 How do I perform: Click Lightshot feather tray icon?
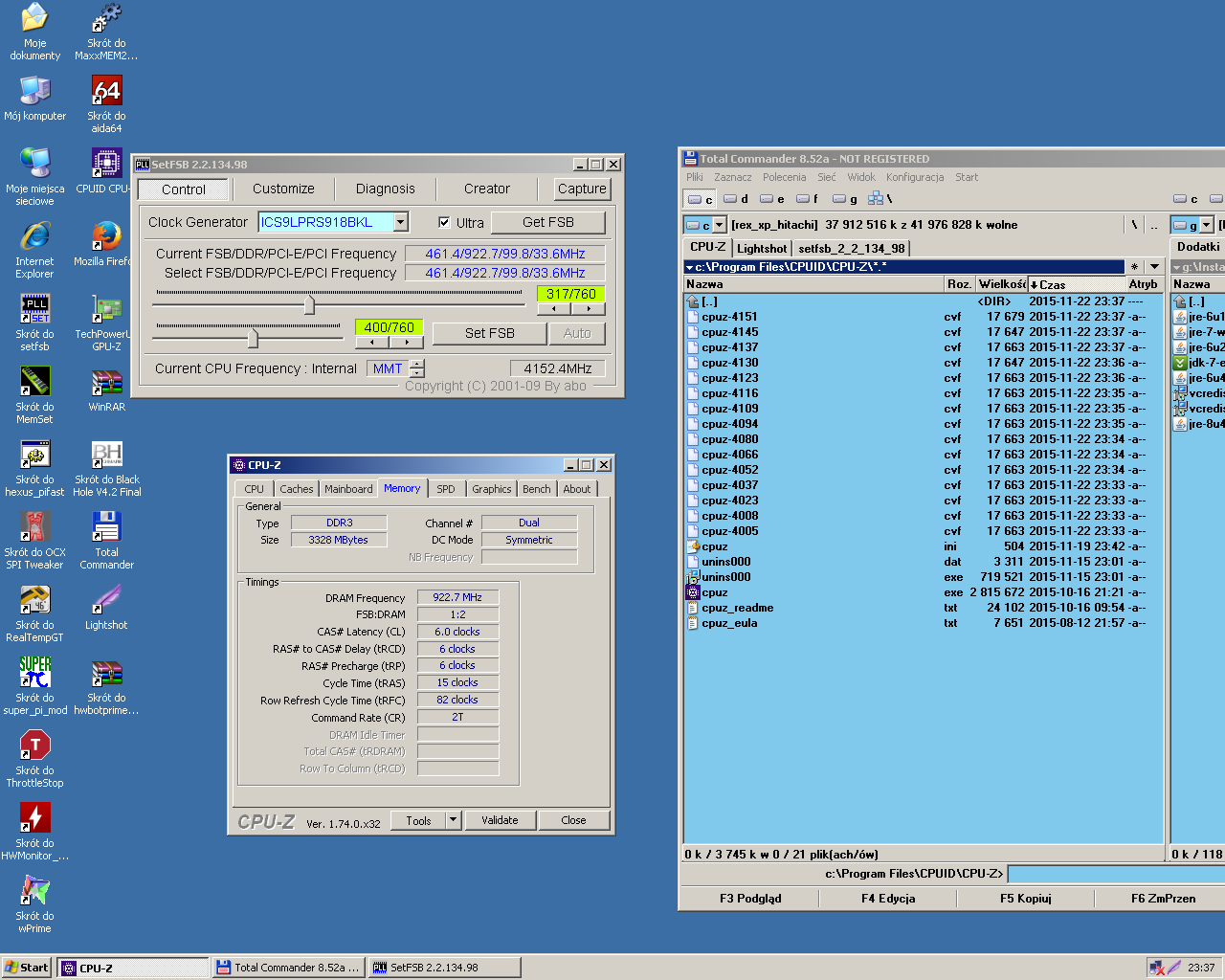point(1173,968)
